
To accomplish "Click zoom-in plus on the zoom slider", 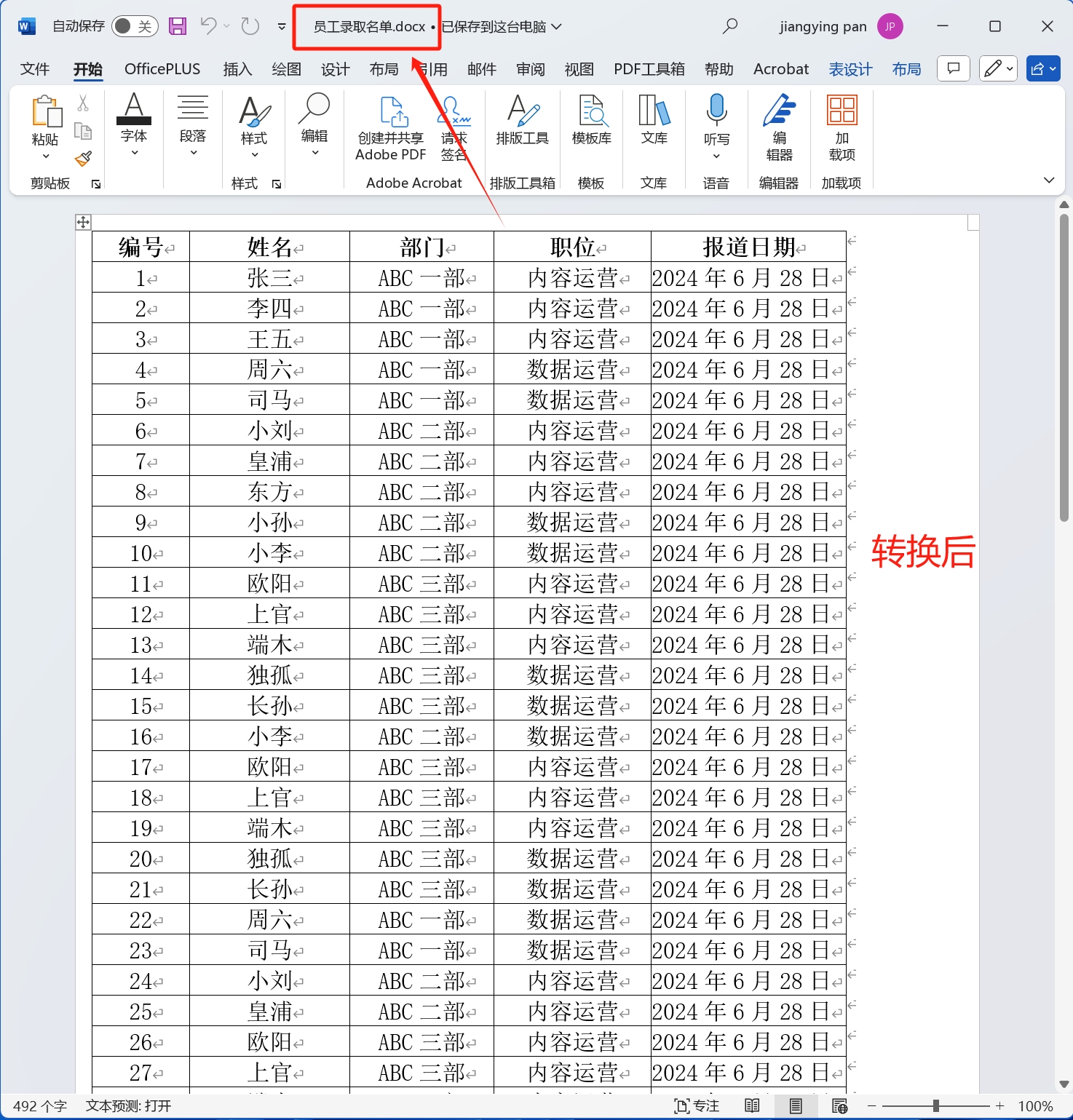I will (1001, 1105).
